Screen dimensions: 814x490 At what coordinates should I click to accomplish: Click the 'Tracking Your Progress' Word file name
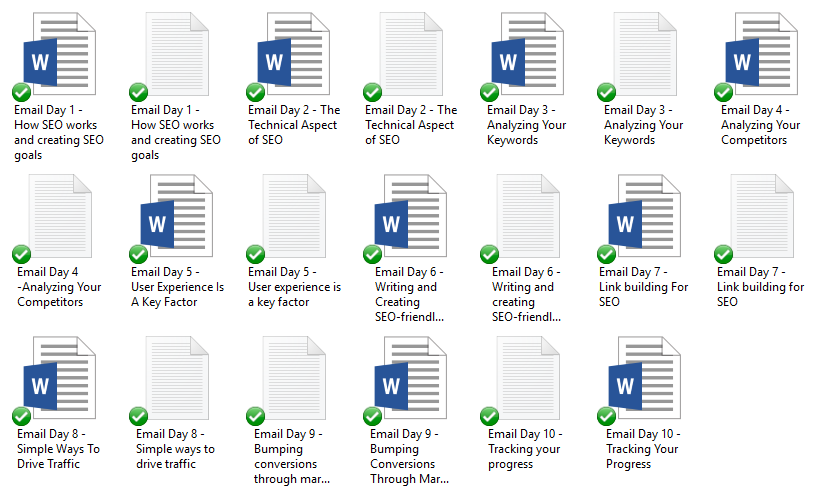coord(643,449)
